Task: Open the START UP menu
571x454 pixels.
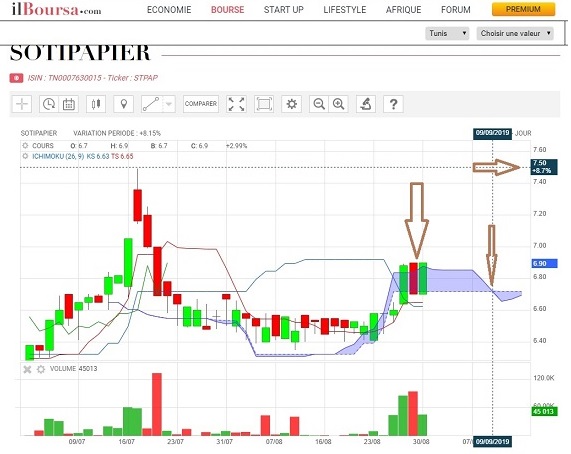Action: tap(284, 10)
